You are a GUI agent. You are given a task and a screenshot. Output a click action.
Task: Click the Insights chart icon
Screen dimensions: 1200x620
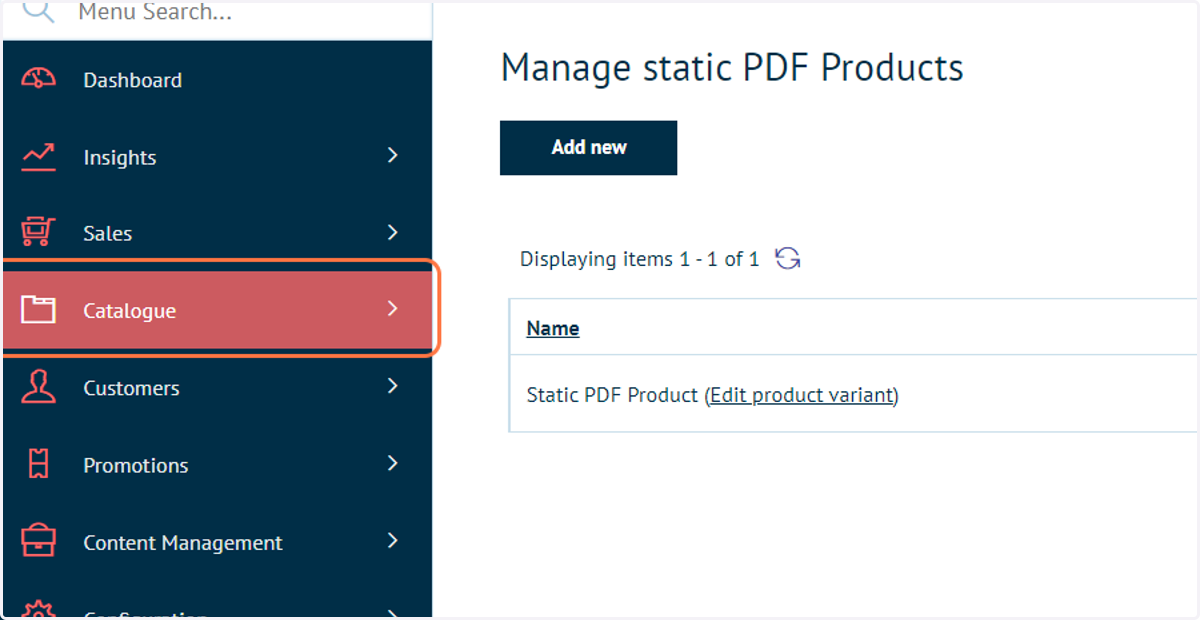pos(38,157)
